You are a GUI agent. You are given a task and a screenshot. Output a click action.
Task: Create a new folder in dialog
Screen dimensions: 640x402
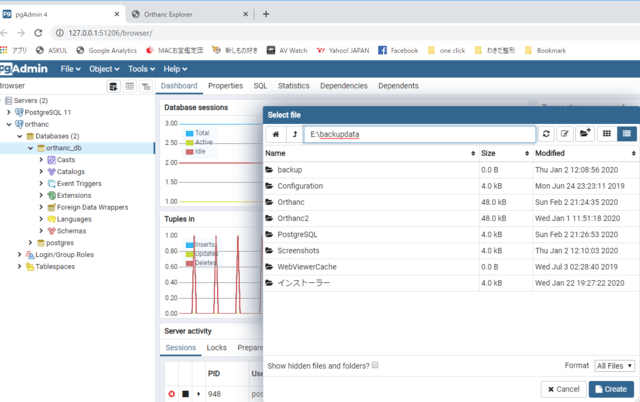point(585,133)
